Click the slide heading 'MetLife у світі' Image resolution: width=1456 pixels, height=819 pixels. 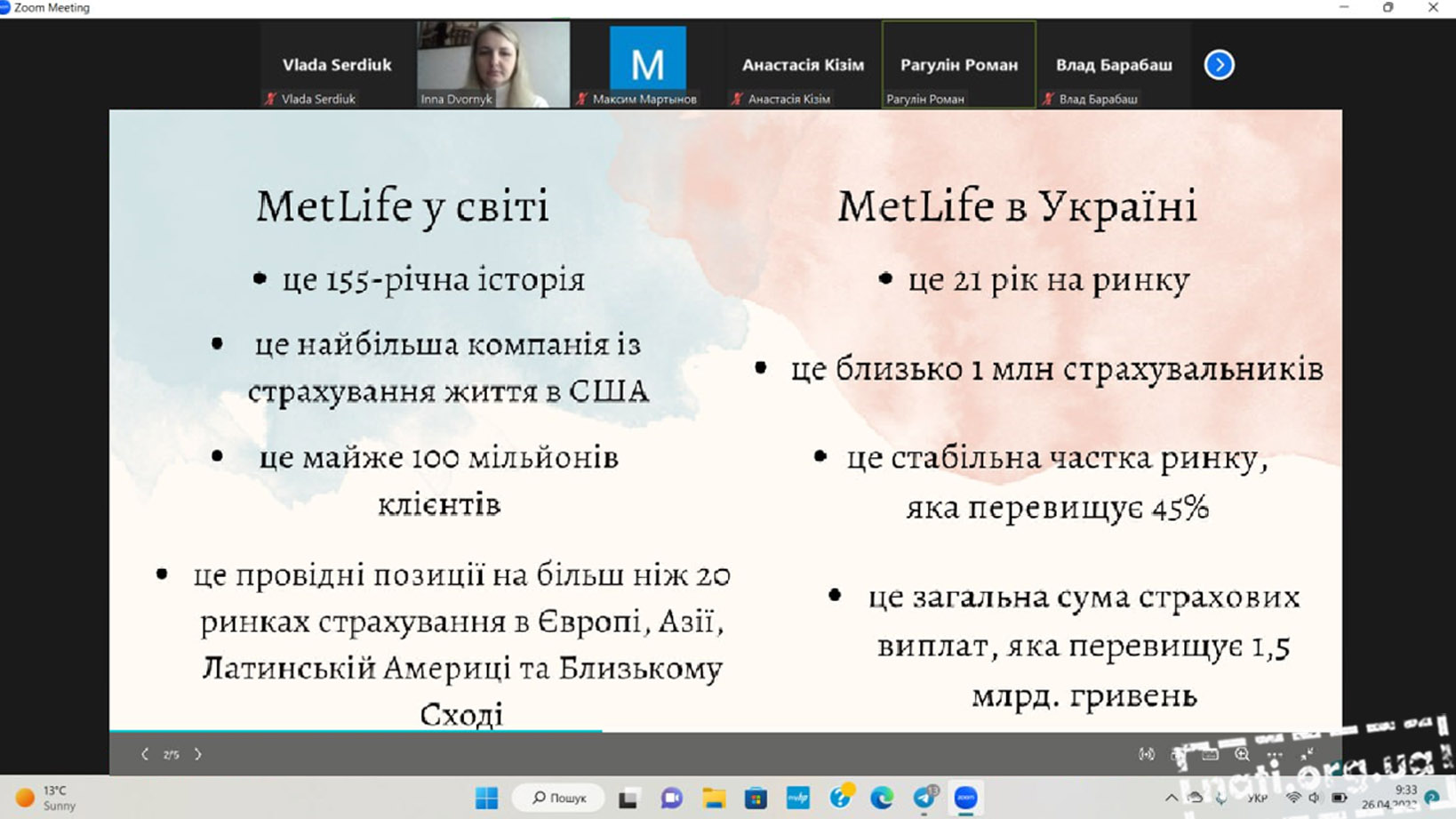[403, 206]
